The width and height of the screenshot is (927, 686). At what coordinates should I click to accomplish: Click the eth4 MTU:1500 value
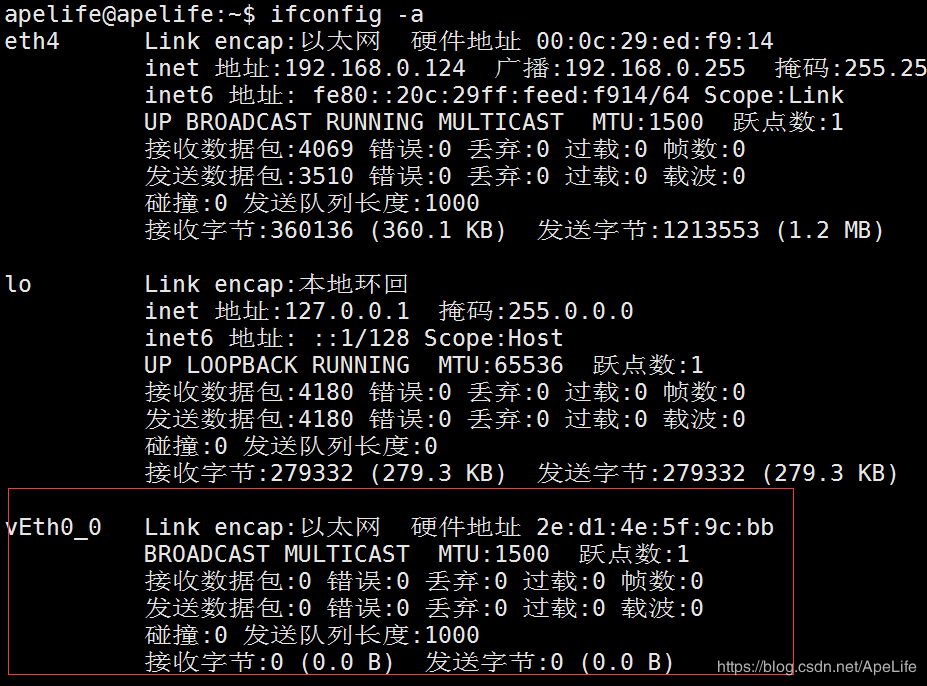coord(648,122)
